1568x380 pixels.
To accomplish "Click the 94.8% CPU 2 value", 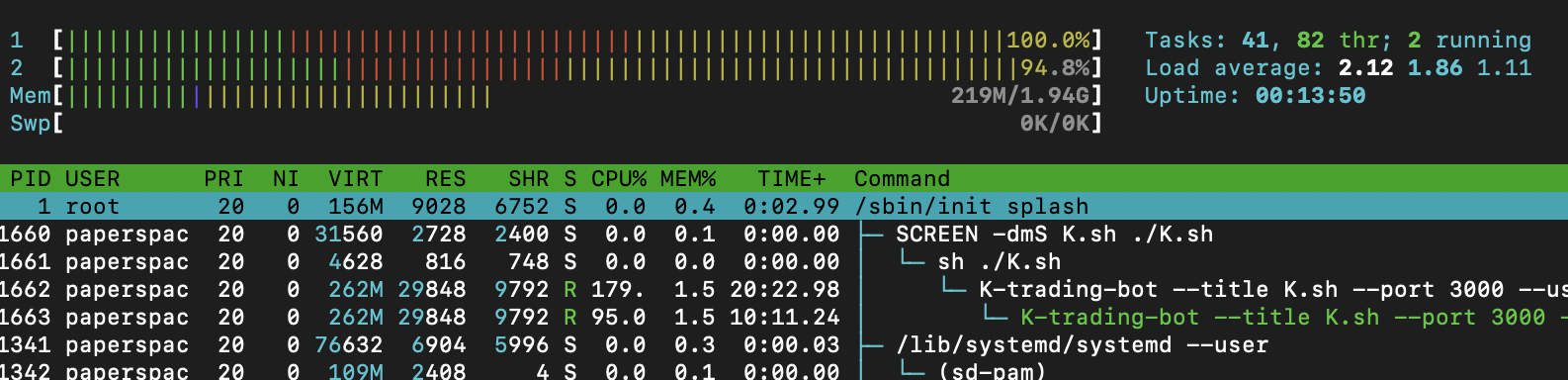I will tap(1055, 68).
